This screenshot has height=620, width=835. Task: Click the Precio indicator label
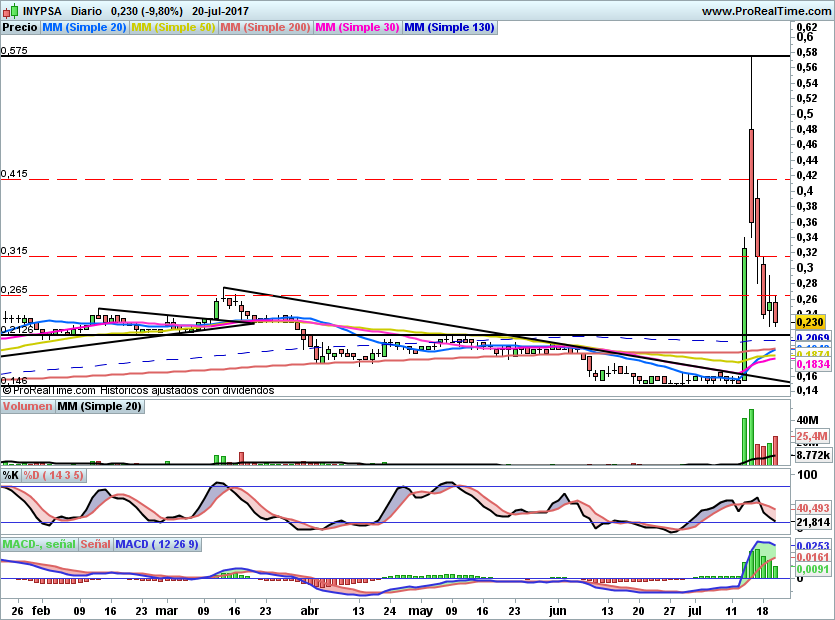tap(19, 27)
